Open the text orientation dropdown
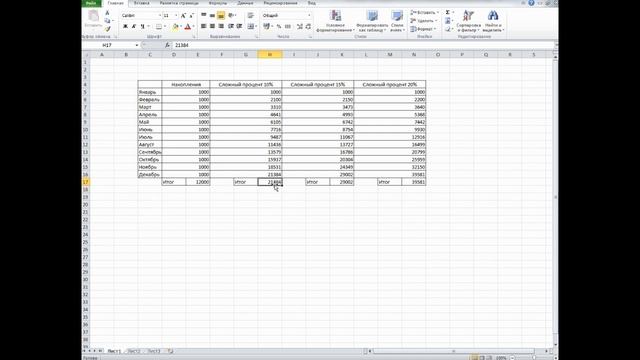The height and width of the screenshot is (360, 640). (x=232, y=16)
